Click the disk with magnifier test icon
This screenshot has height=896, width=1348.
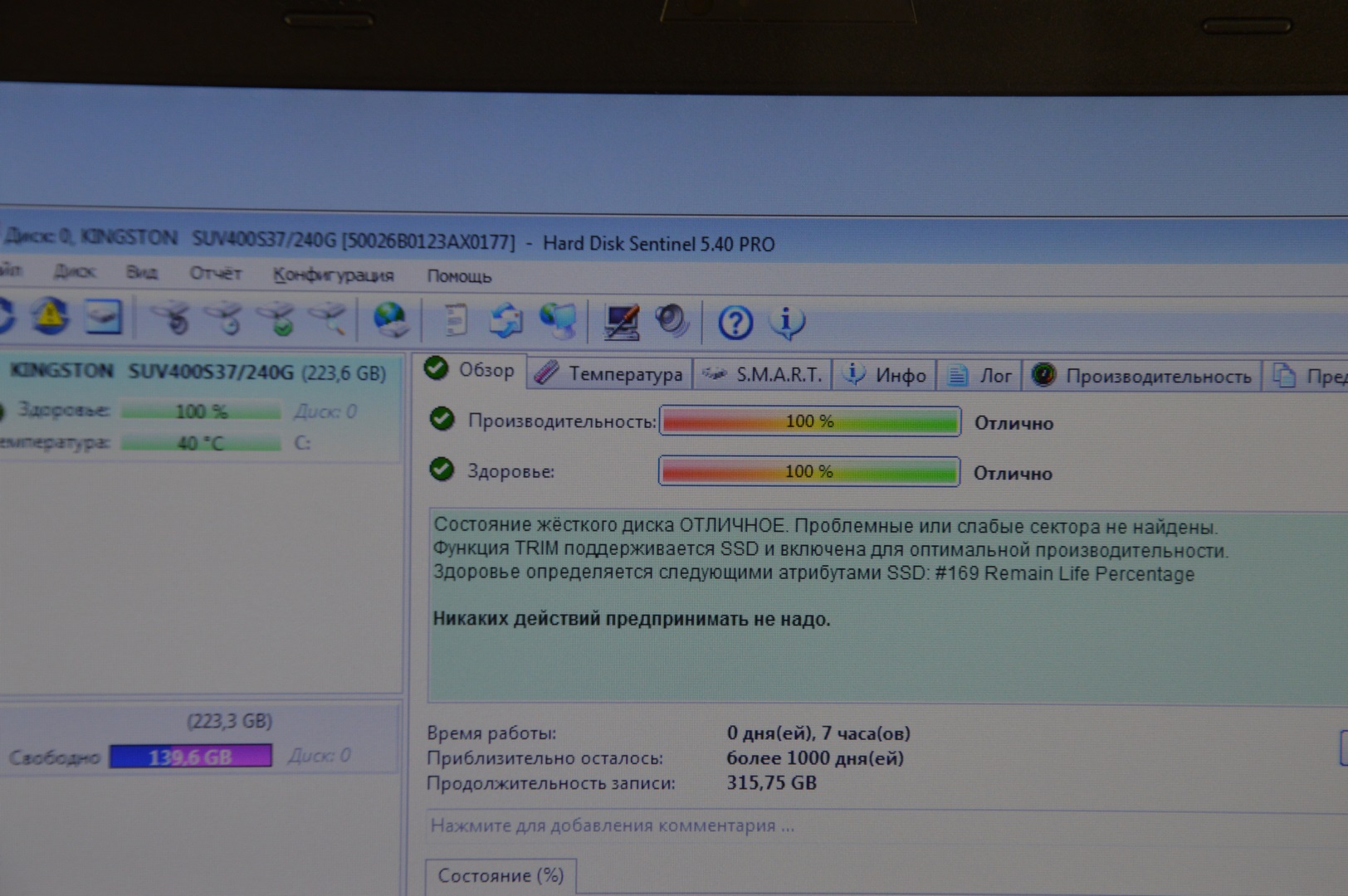coord(329,319)
